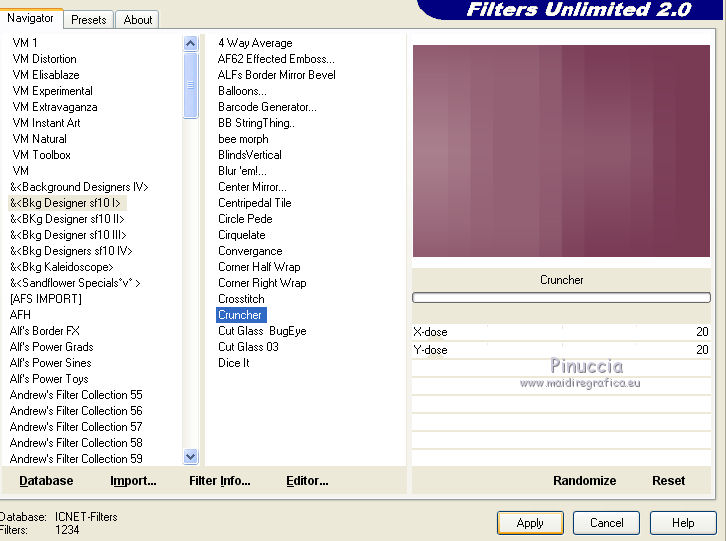Click the filter preview image
The height and width of the screenshot is (541, 726).
point(561,151)
